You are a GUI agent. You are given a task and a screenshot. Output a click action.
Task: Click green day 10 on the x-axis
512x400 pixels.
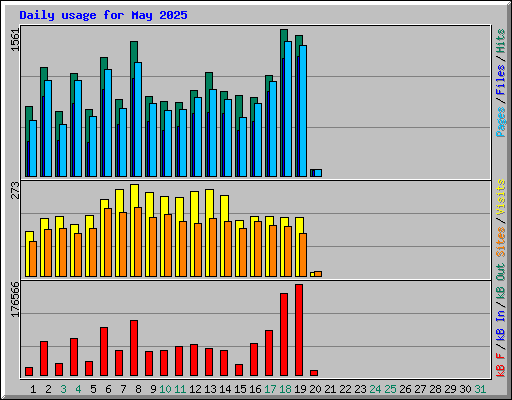[165, 389]
